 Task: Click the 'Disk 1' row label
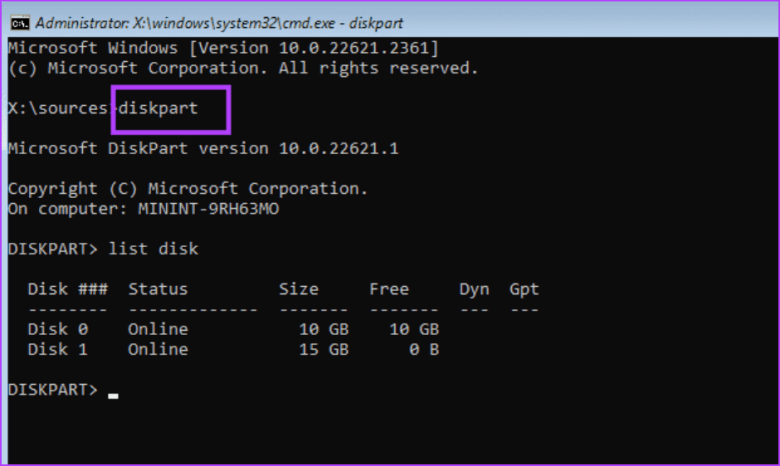pyautogui.click(x=58, y=349)
